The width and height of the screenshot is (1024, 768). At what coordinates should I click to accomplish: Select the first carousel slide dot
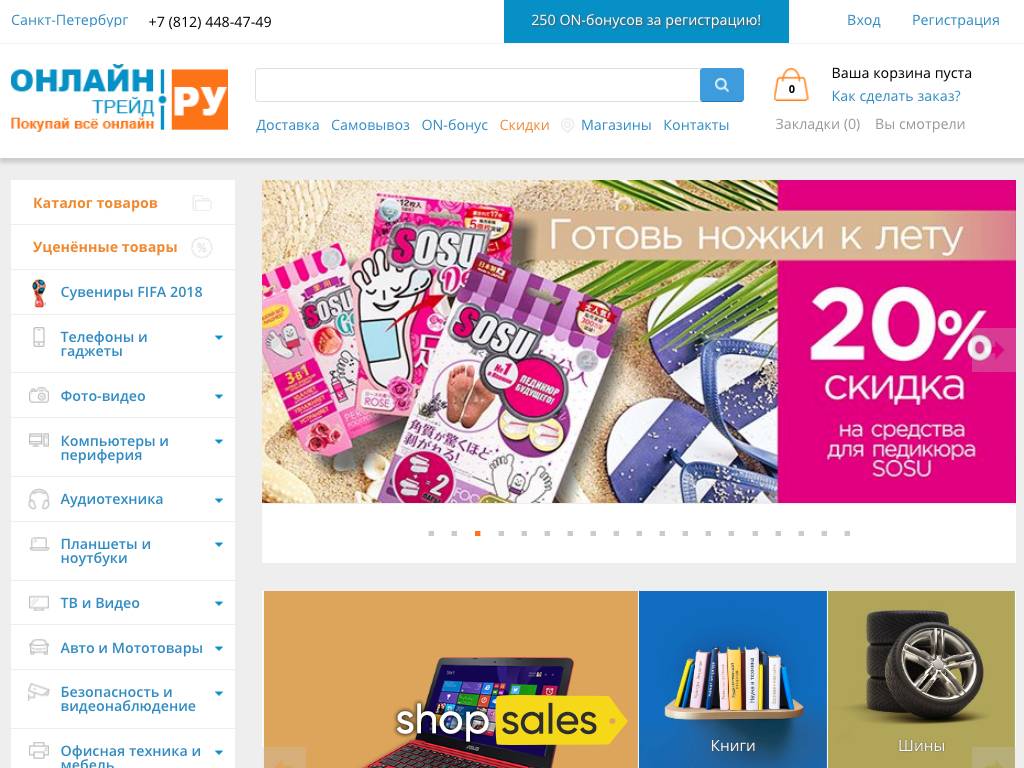click(x=431, y=534)
